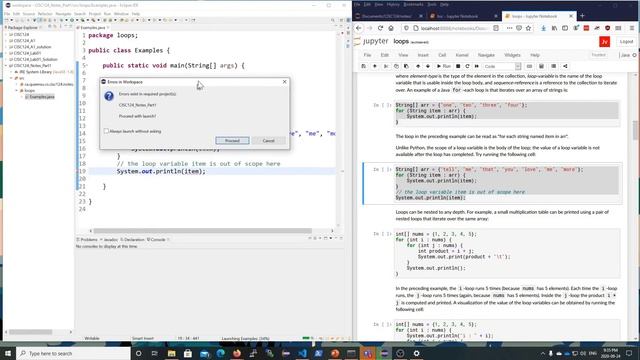Click the Package Explorer horizontal scrollbar
This screenshot has width=640, height=360.
31,332
